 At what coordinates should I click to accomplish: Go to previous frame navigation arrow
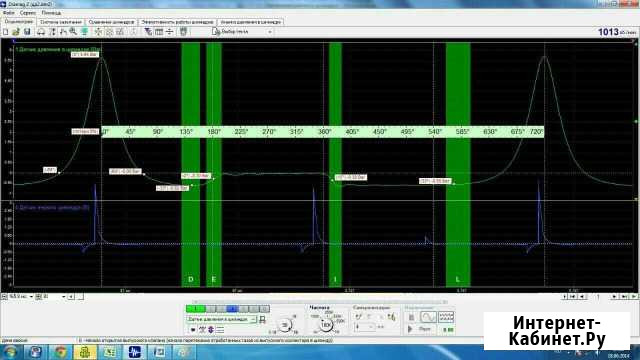click(582, 297)
